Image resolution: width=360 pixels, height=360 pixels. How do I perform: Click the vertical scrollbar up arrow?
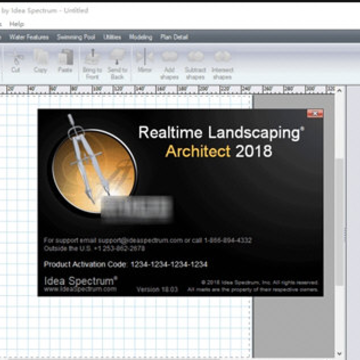click(x=339, y=91)
